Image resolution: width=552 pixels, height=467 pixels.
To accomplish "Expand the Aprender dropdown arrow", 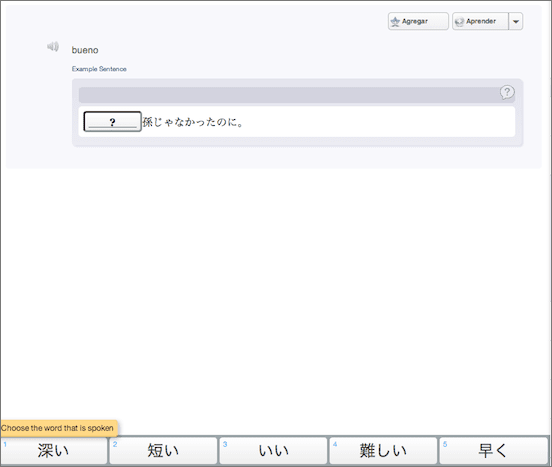I will tap(516, 21).
